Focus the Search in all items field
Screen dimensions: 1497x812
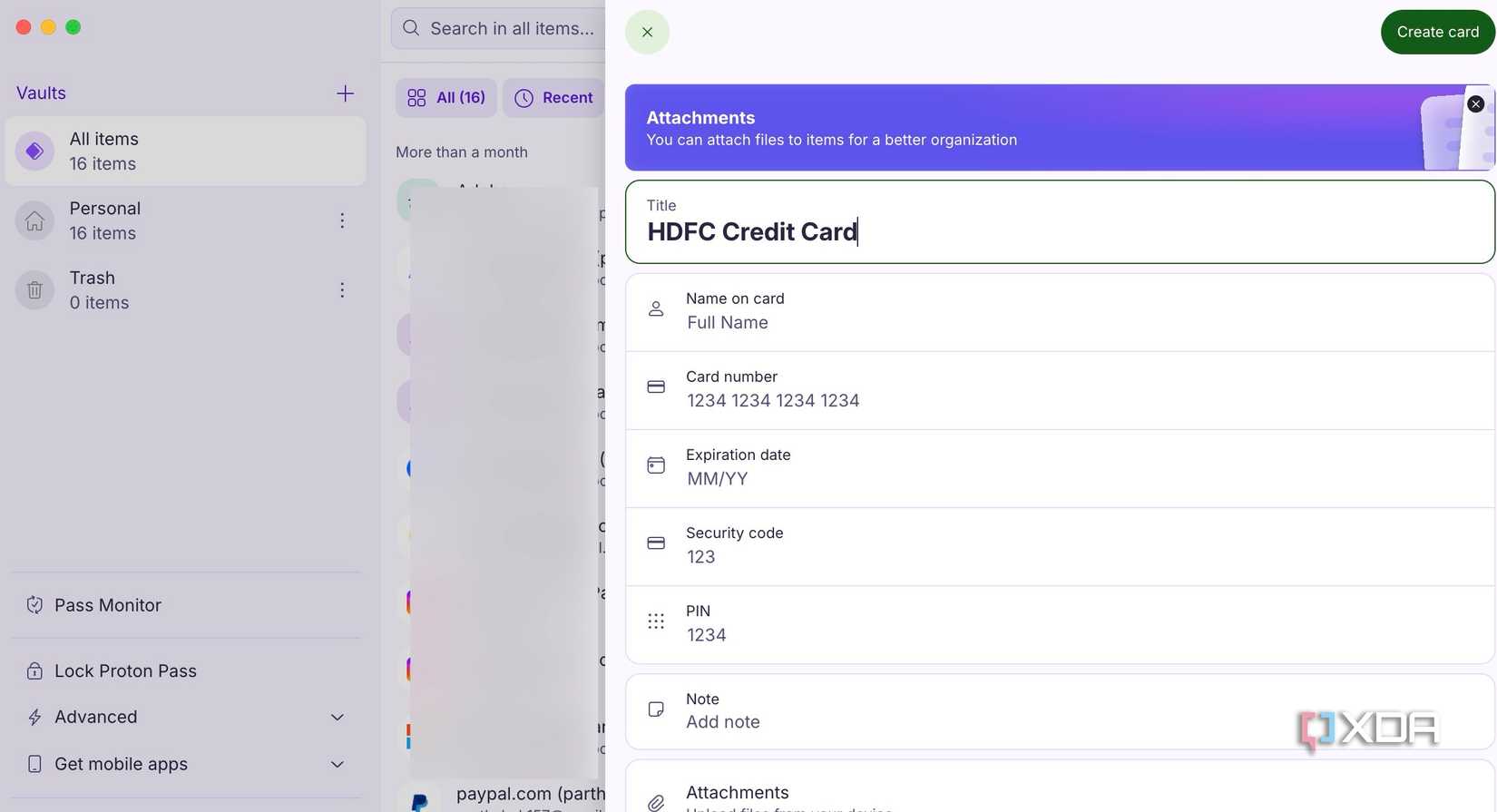(498, 28)
